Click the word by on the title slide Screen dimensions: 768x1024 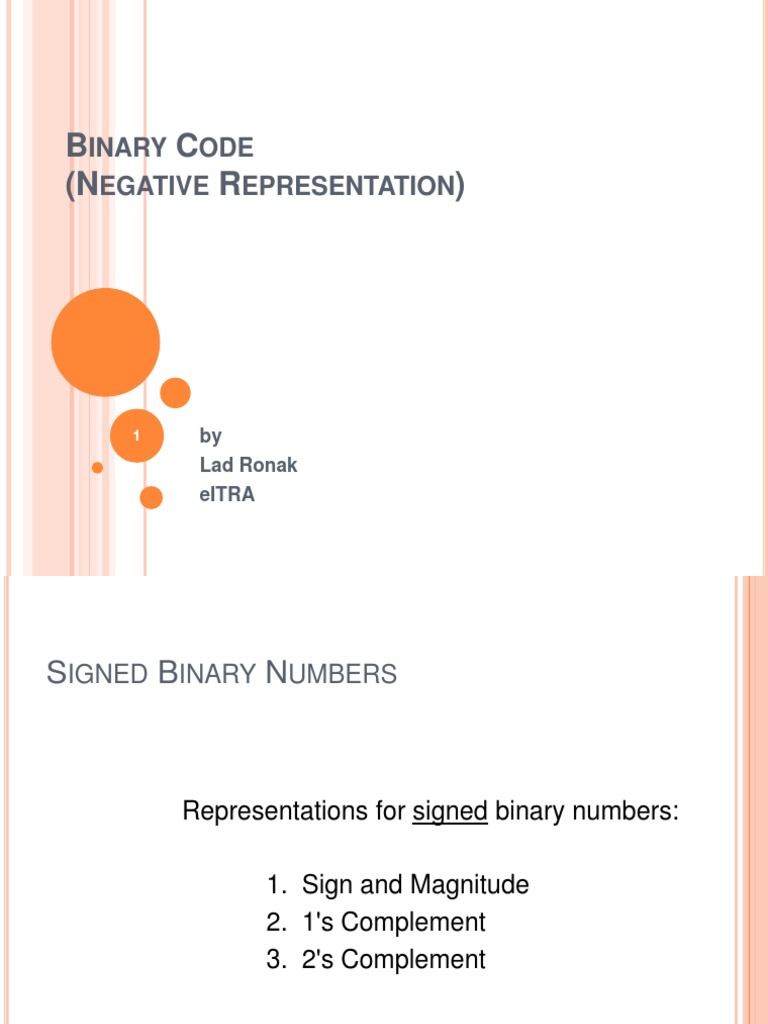210,436
